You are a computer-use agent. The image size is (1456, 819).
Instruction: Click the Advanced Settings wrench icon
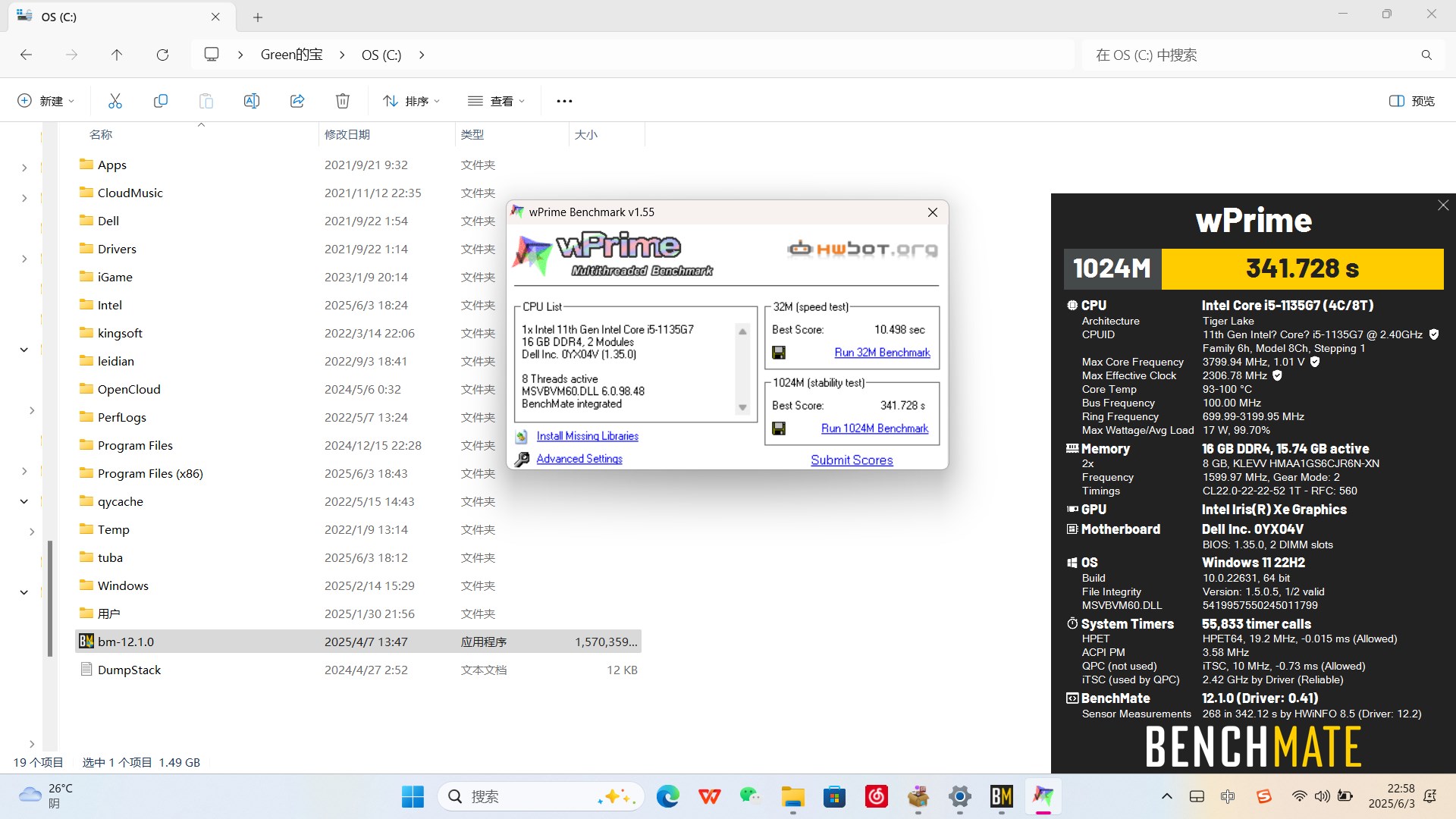click(522, 460)
